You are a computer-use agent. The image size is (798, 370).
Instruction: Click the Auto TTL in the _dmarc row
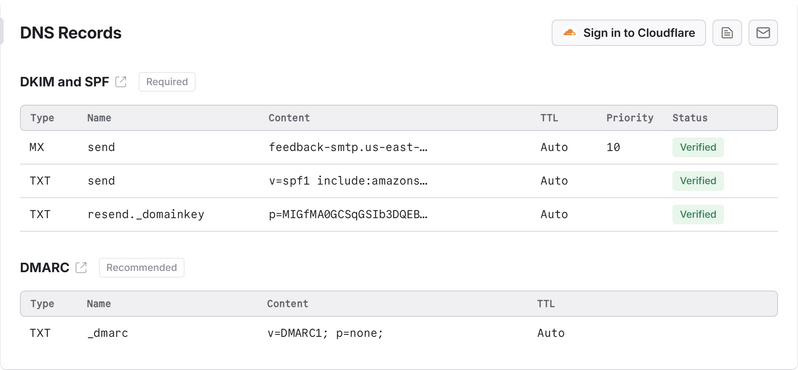(x=551, y=333)
